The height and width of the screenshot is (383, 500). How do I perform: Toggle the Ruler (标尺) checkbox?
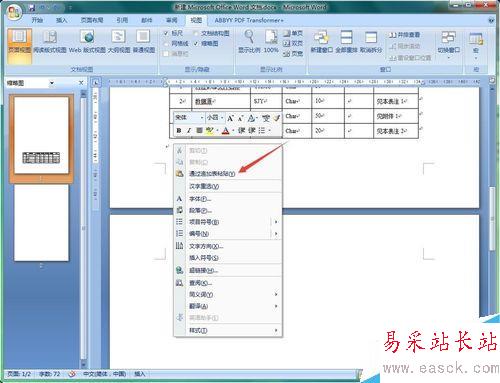click(166, 33)
